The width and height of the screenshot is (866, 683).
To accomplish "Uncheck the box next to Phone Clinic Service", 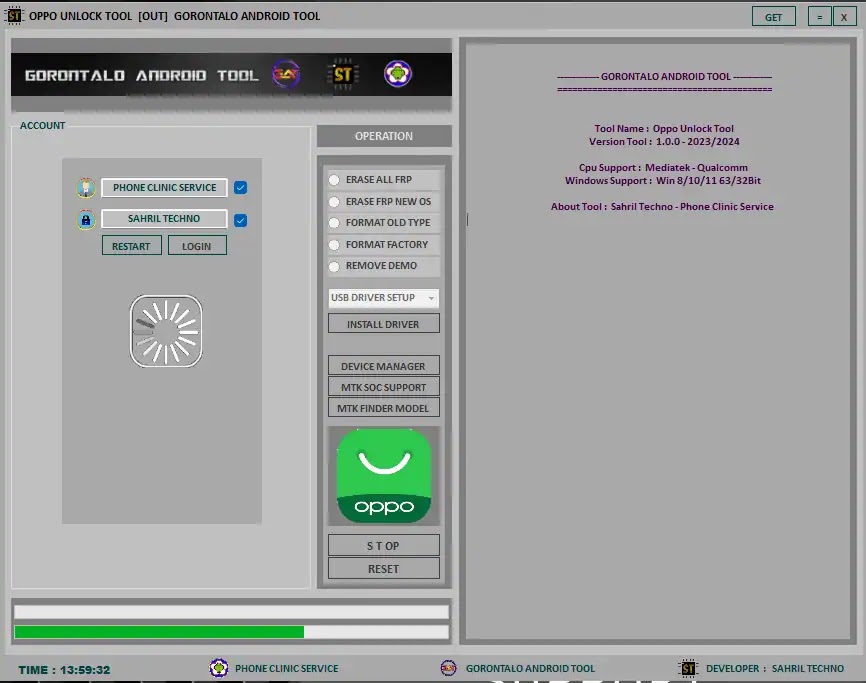I will (240, 188).
